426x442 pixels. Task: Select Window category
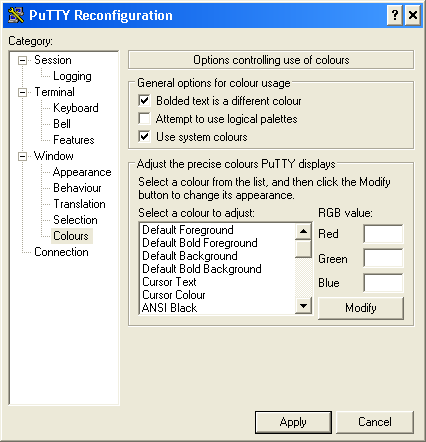pyautogui.click(x=53, y=156)
